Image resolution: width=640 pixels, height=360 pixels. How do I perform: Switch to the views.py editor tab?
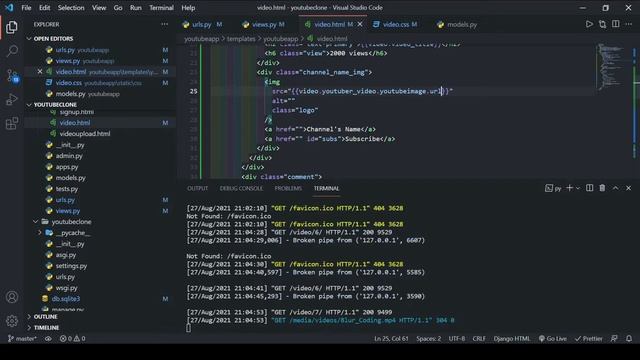(264, 24)
